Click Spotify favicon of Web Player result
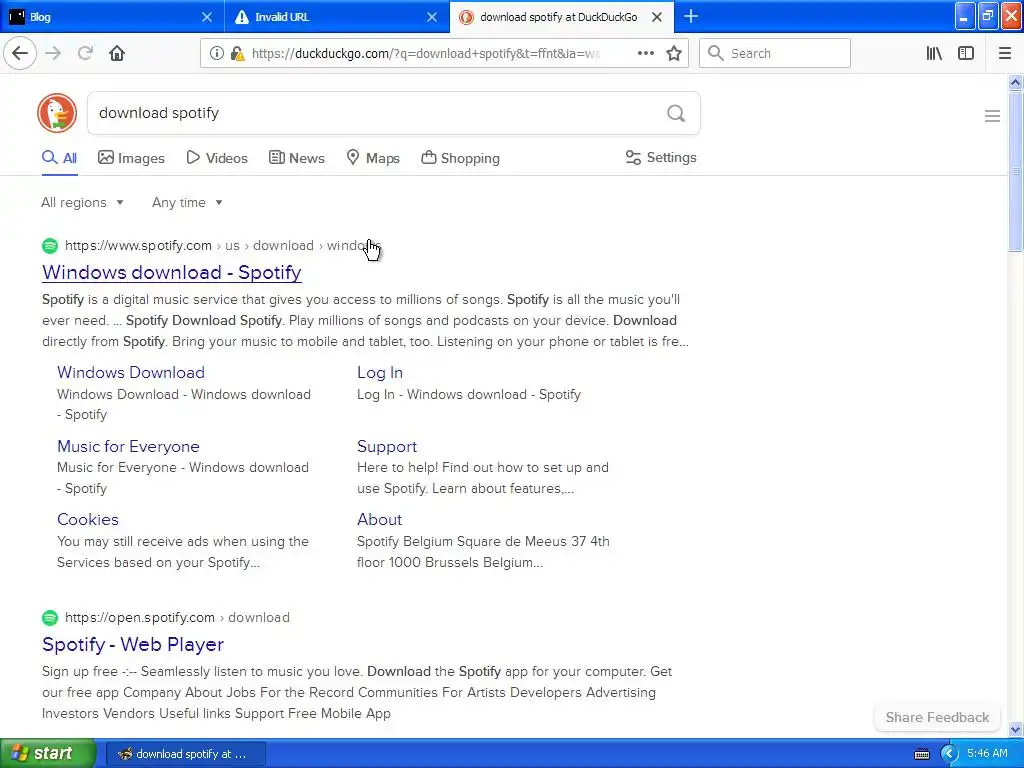Image resolution: width=1024 pixels, height=768 pixels. tap(50, 617)
